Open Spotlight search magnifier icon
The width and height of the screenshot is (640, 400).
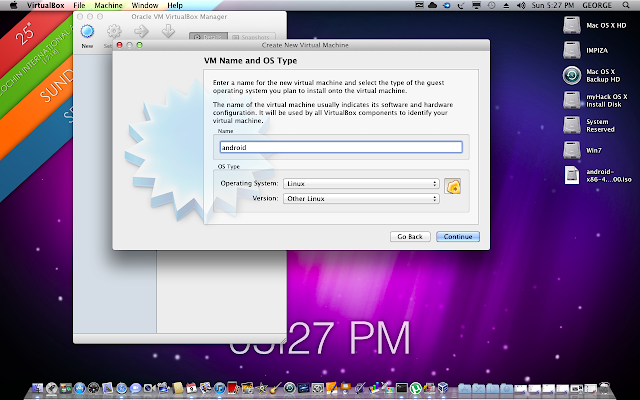tap(626, 5)
